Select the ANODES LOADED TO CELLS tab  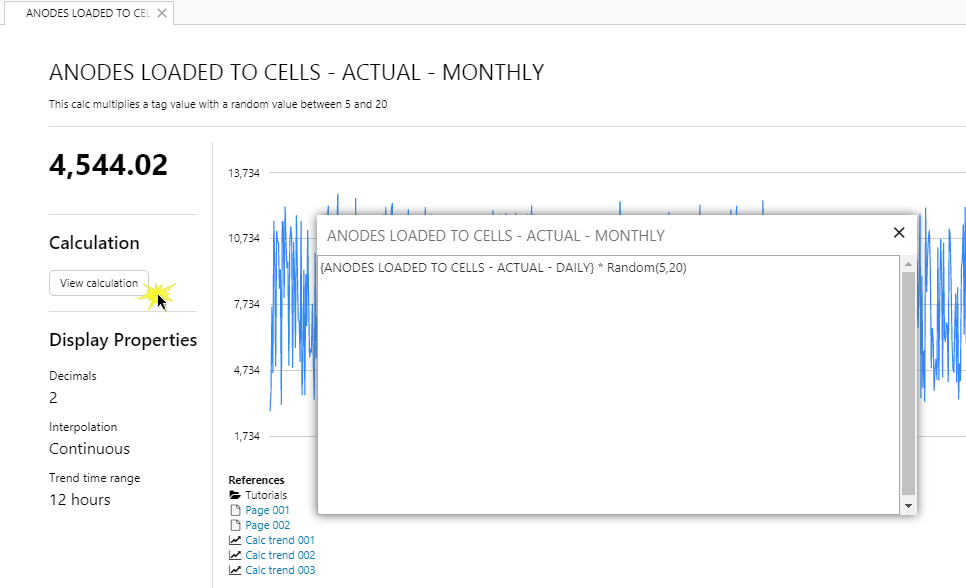point(85,13)
